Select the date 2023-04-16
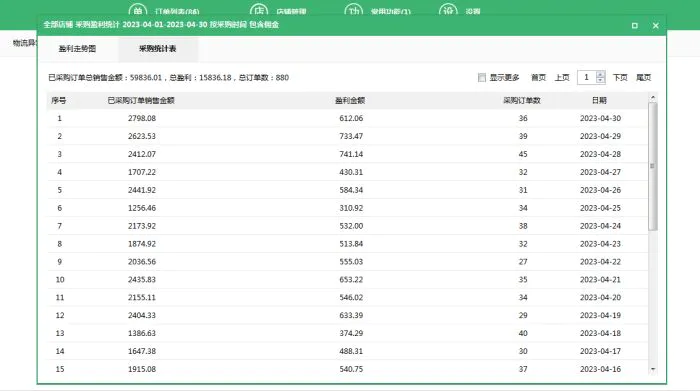 pos(600,369)
